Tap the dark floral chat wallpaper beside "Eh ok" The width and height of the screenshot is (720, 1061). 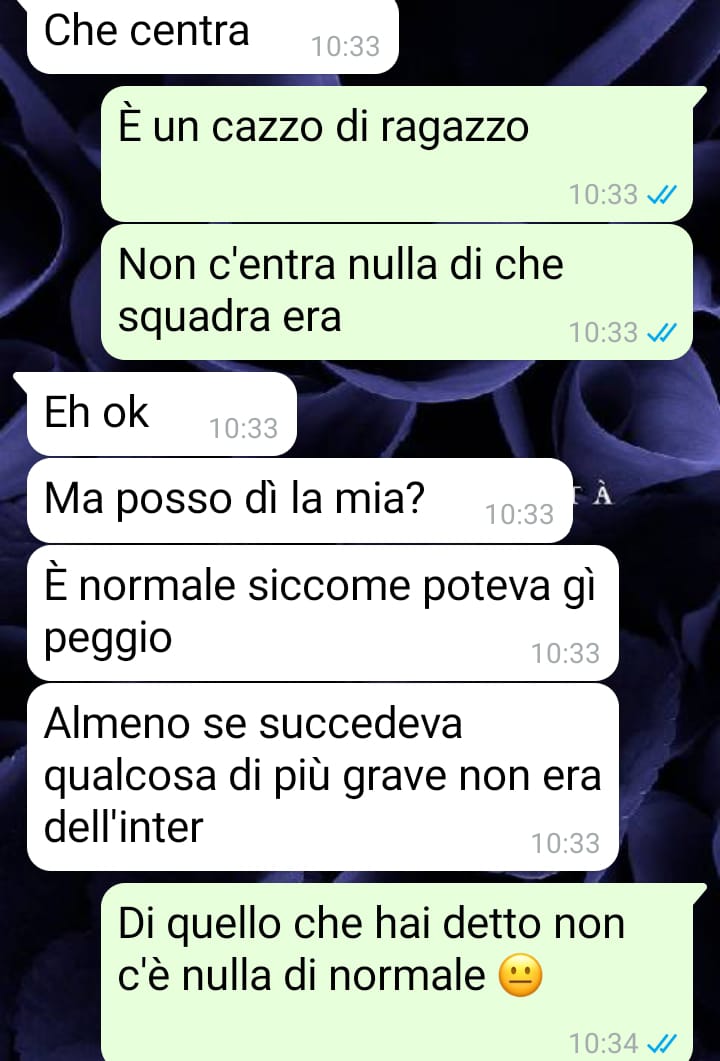[x=501, y=414]
